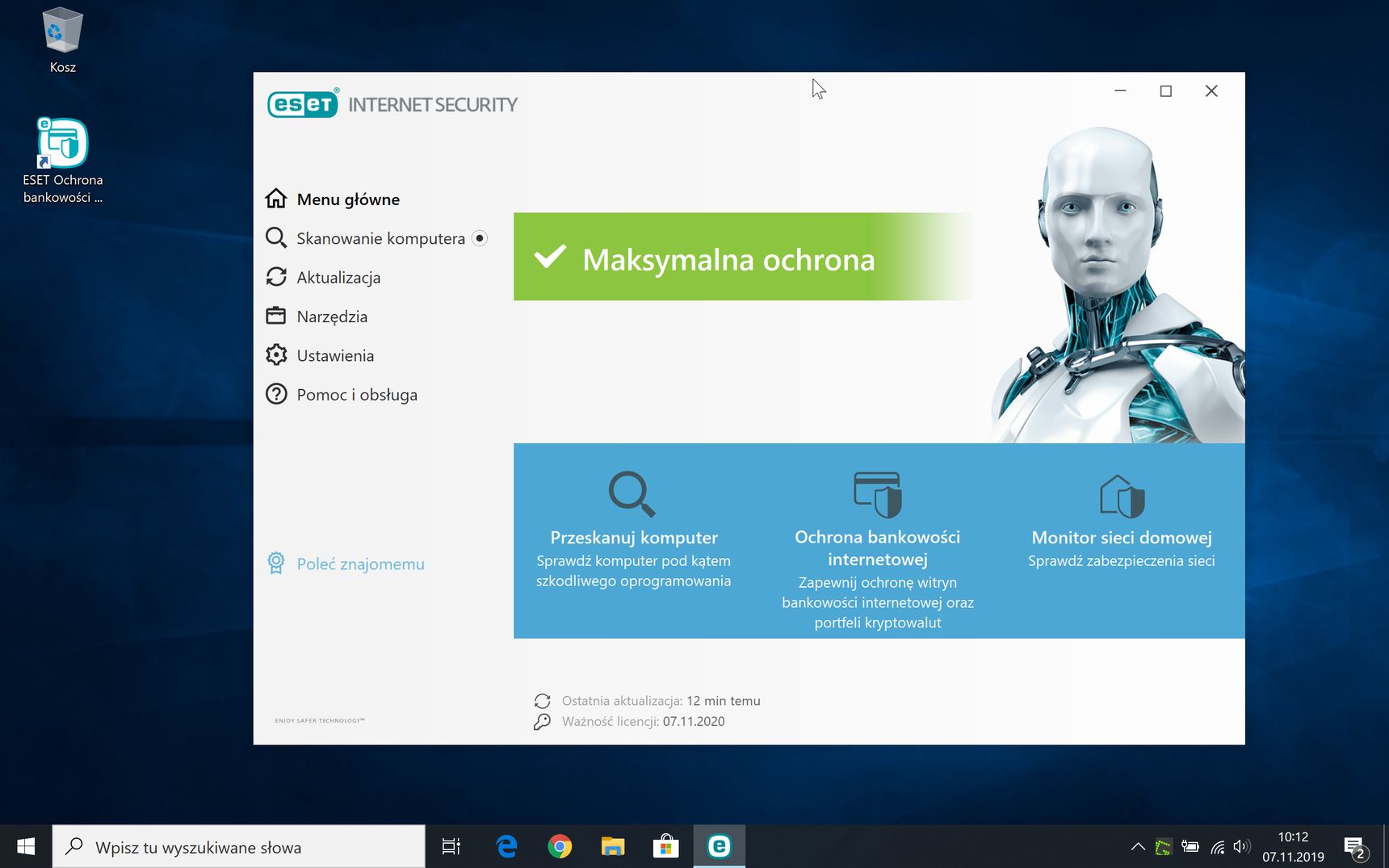Open Skanowanie komputera section
Image resolution: width=1389 pixels, height=868 pixels.
[x=365, y=238]
